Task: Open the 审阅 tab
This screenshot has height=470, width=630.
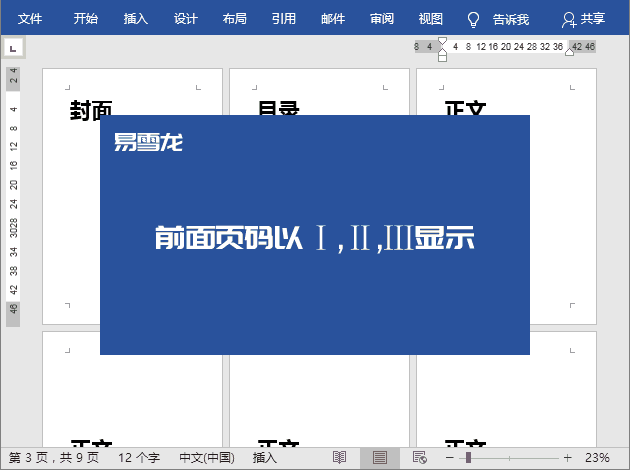Action: click(382, 18)
